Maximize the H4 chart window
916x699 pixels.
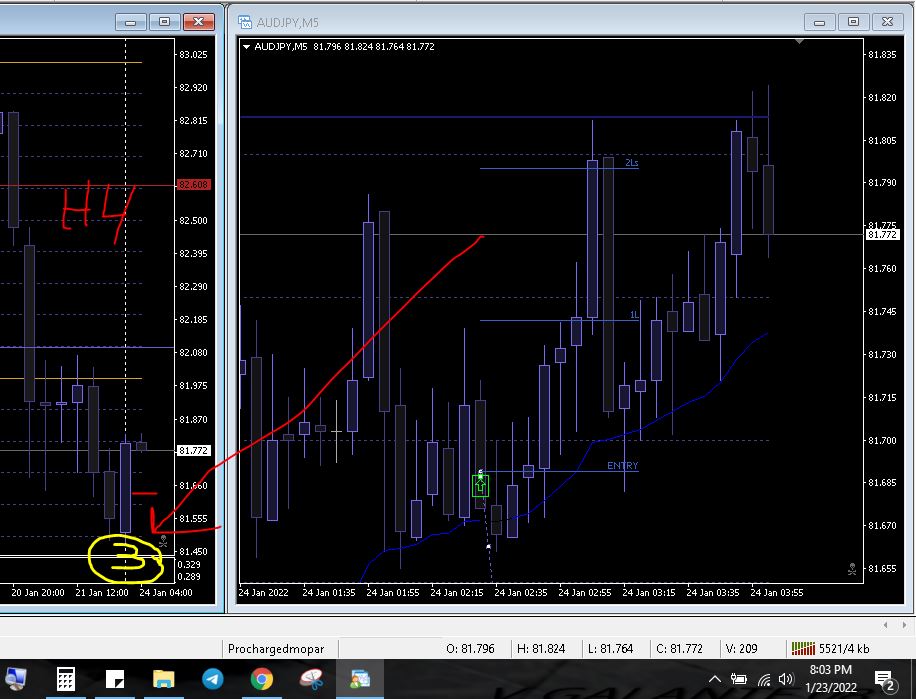[165, 22]
